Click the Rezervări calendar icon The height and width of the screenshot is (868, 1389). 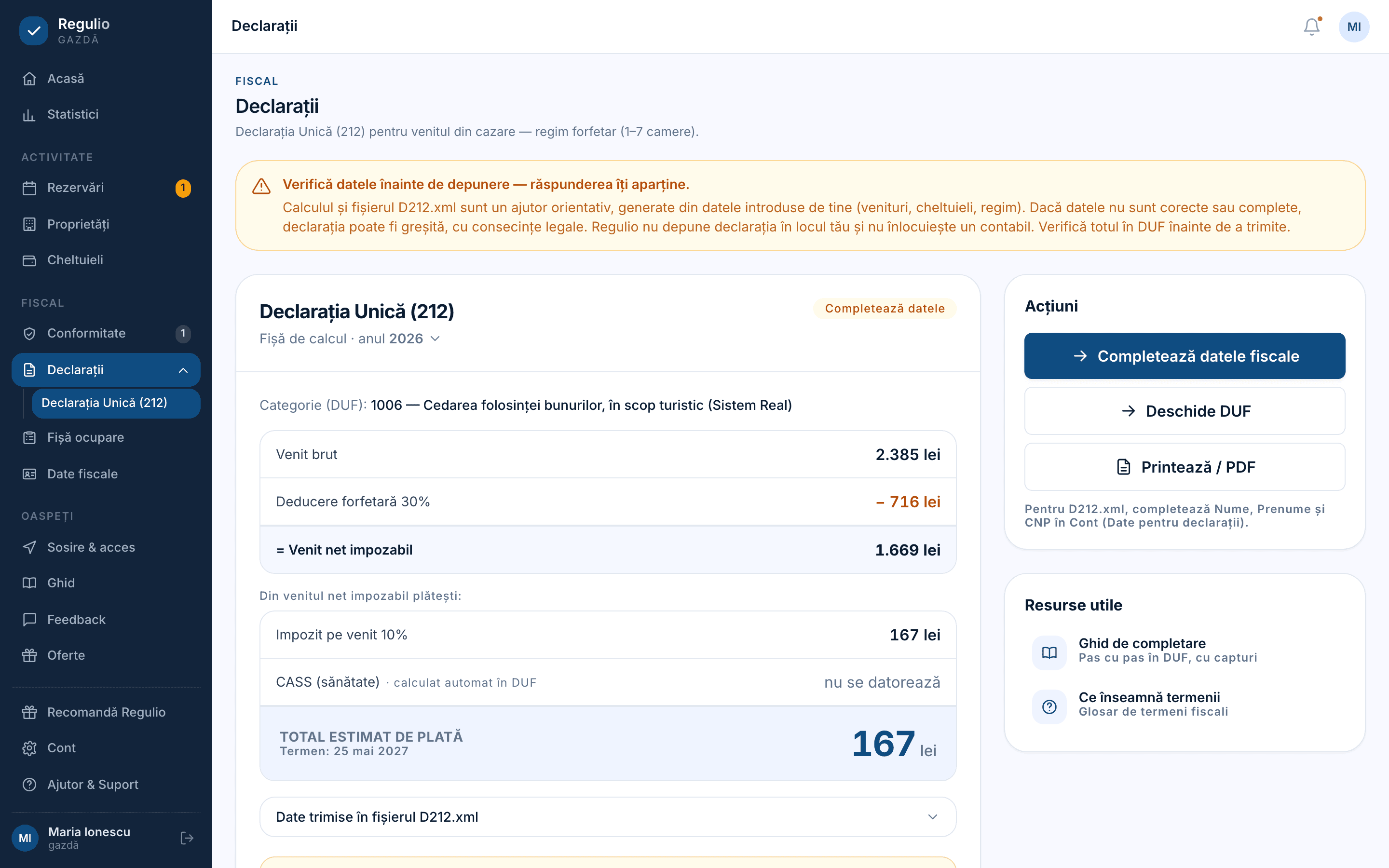point(29,188)
